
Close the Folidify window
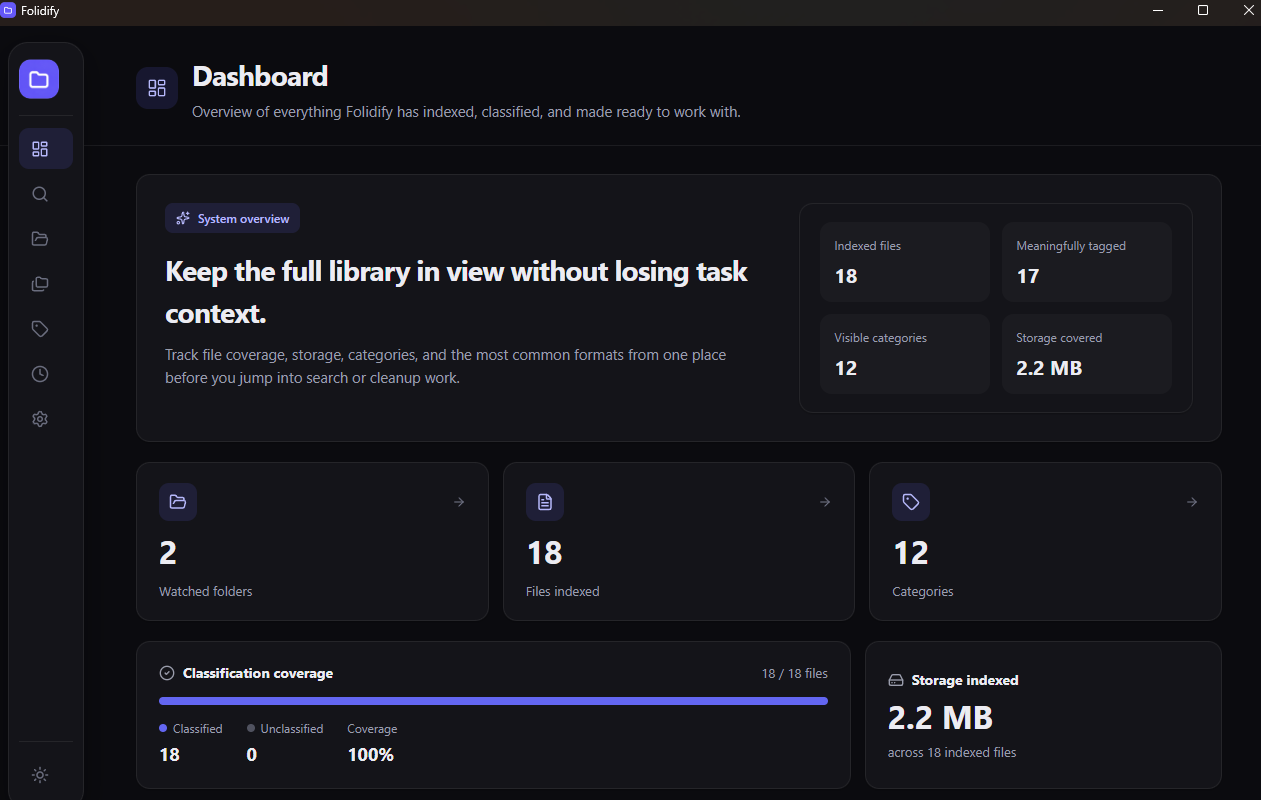(1246, 11)
